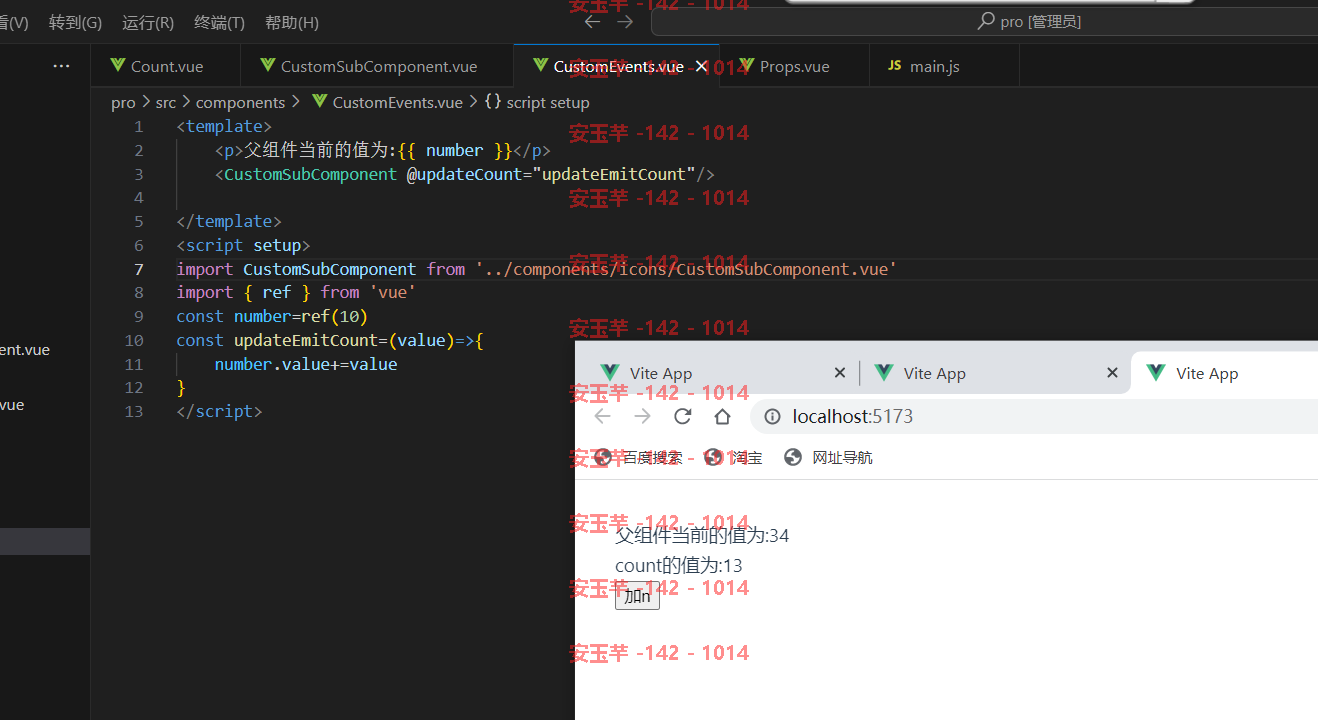Open the 终端(T) menu
The image size is (1318, 720).
click(219, 22)
